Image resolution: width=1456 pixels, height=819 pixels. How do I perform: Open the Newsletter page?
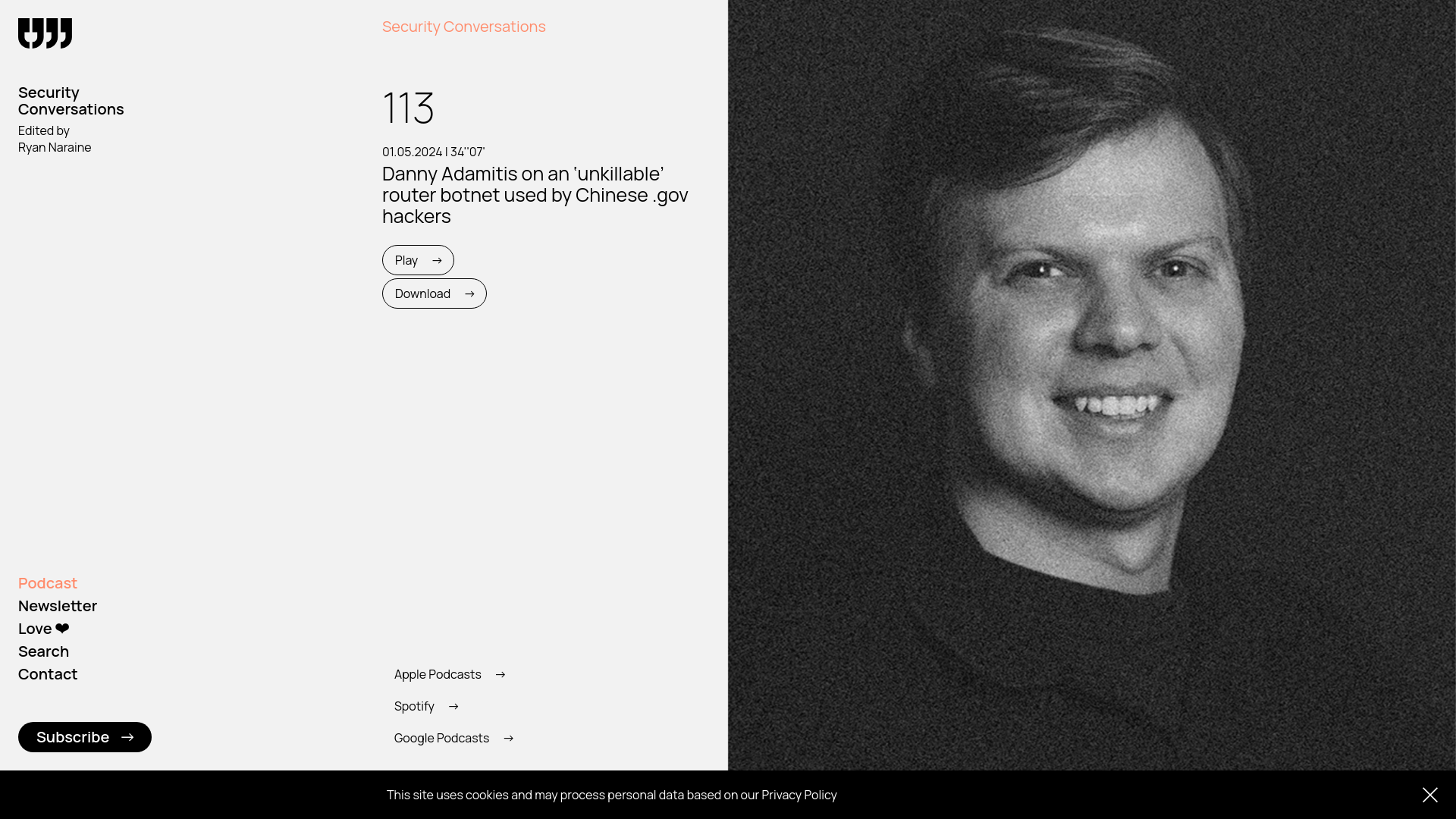tap(57, 606)
